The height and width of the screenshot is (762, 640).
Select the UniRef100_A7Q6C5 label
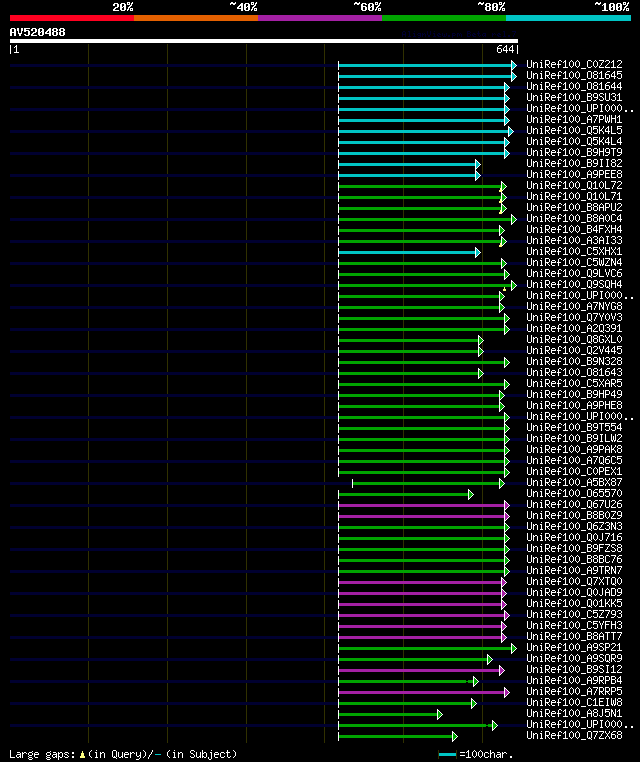(574, 460)
